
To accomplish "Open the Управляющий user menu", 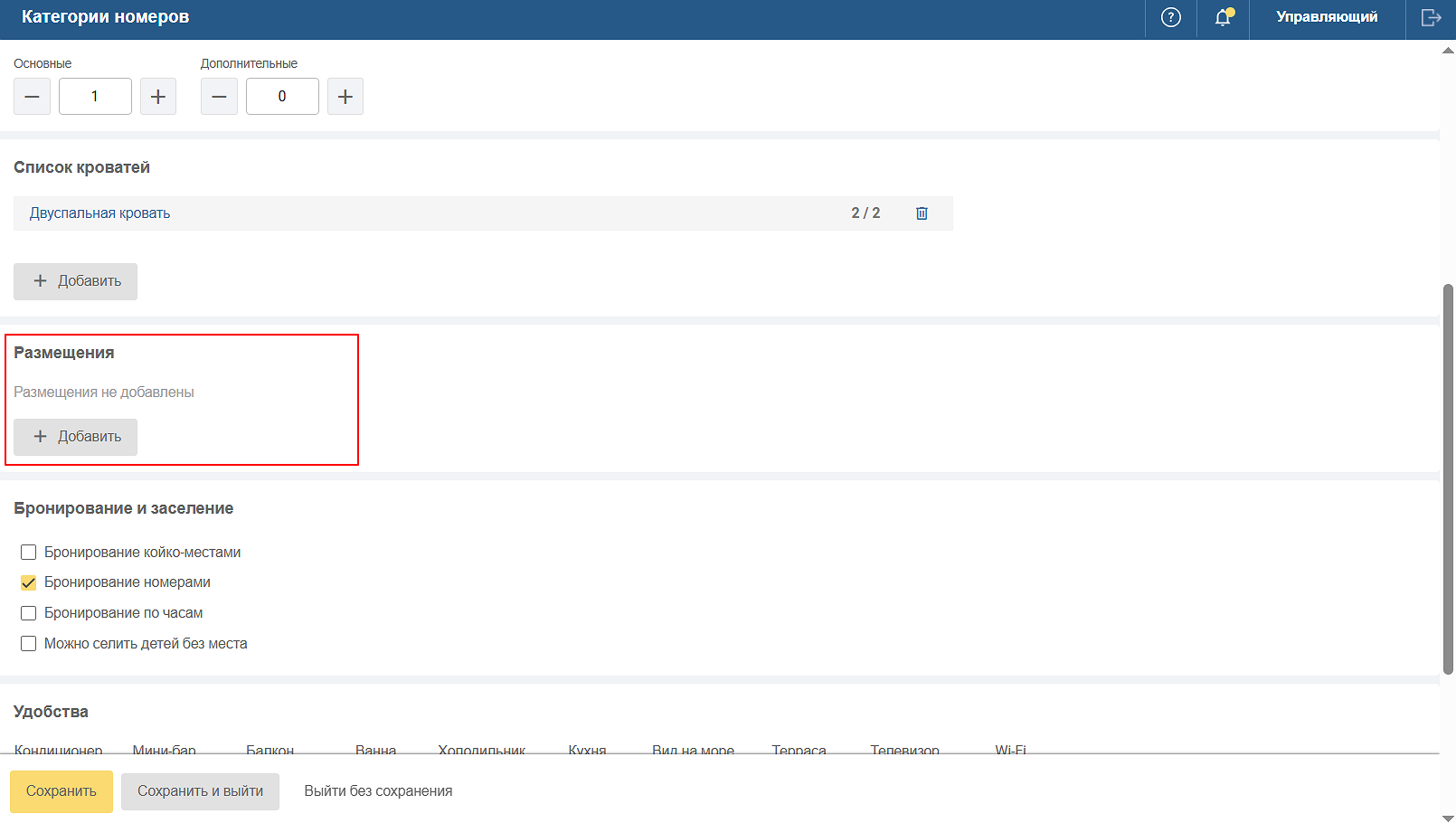I will pos(1327,17).
